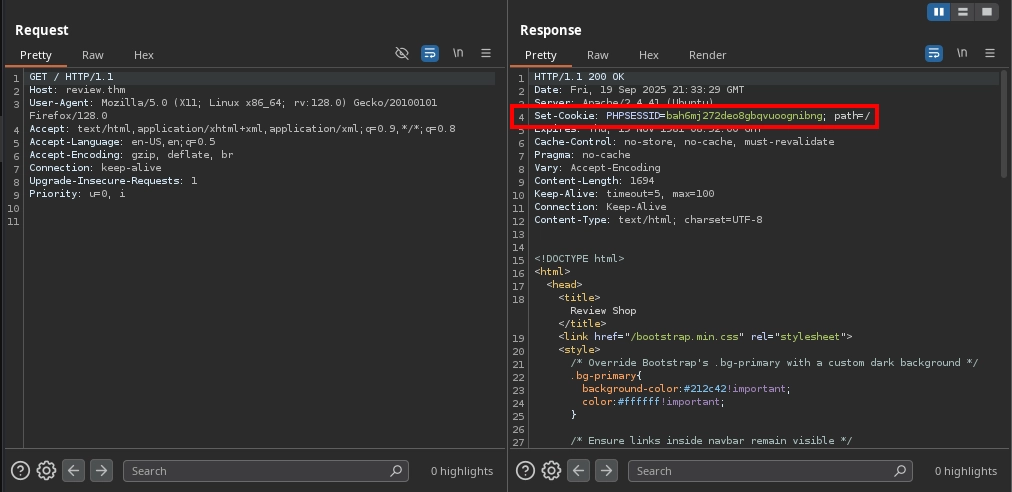Click the Response pane vertical scrollbar

click(x=1004, y=125)
